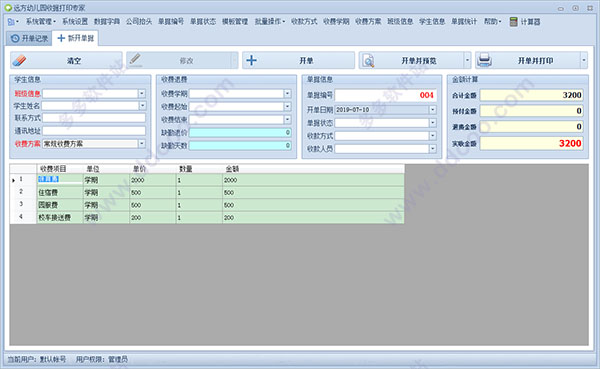Open the 单据统计 menu item
Screen dimensions: 600x369
coord(464,22)
